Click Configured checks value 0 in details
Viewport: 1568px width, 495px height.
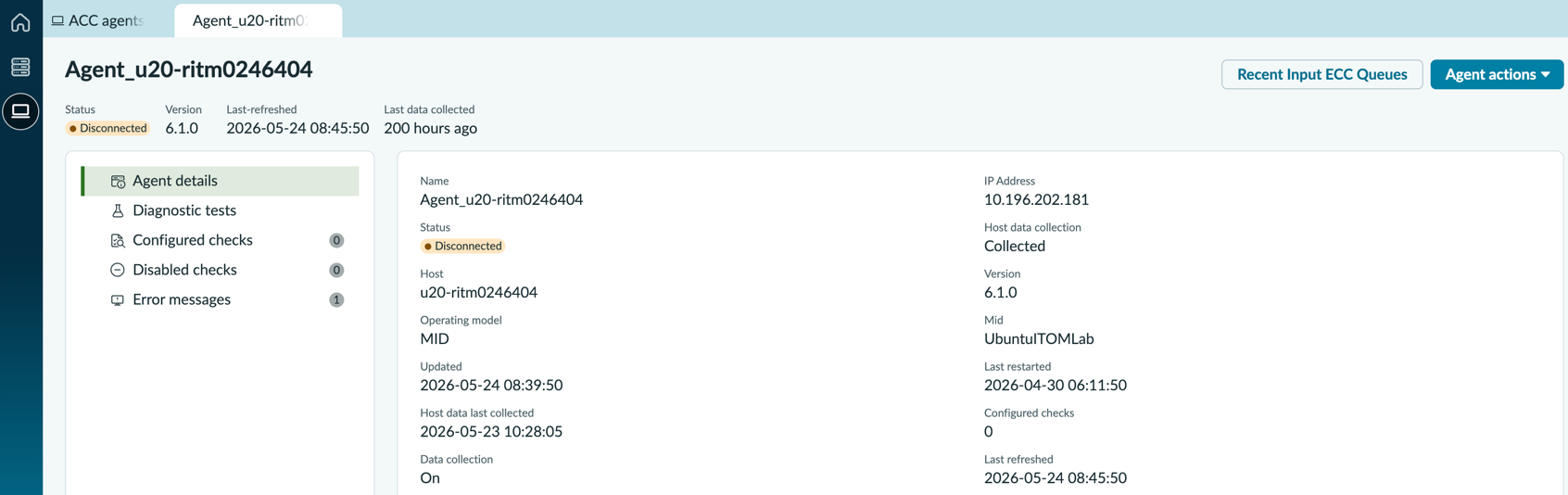coord(989,431)
